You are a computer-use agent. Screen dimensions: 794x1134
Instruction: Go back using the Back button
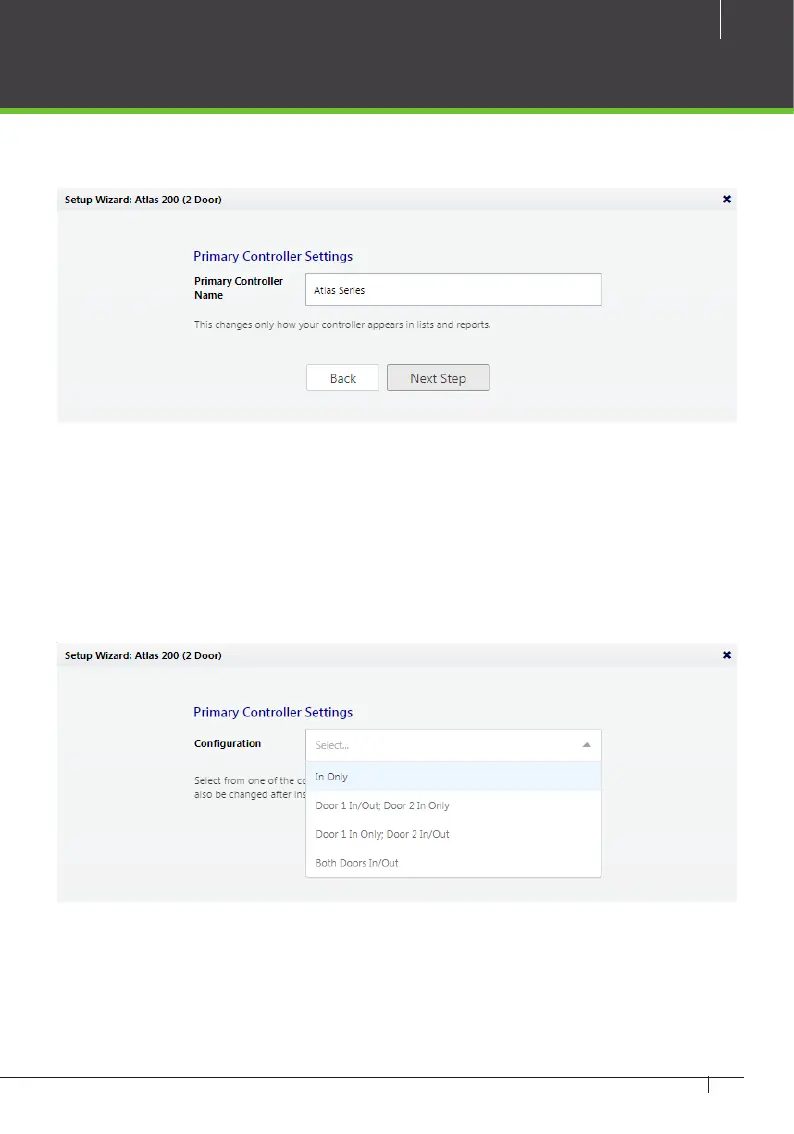pyautogui.click(x=342, y=378)
